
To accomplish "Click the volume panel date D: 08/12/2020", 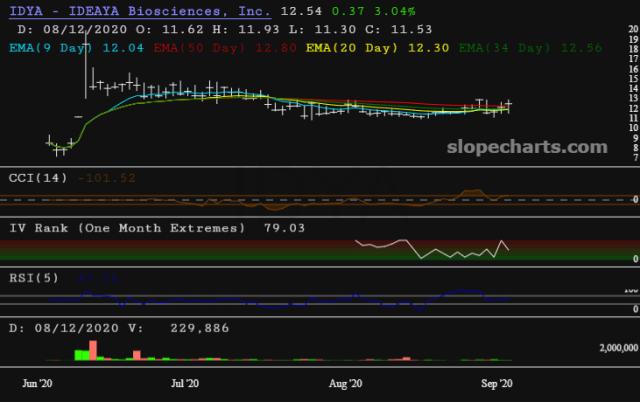I will [x=64, y=328].
